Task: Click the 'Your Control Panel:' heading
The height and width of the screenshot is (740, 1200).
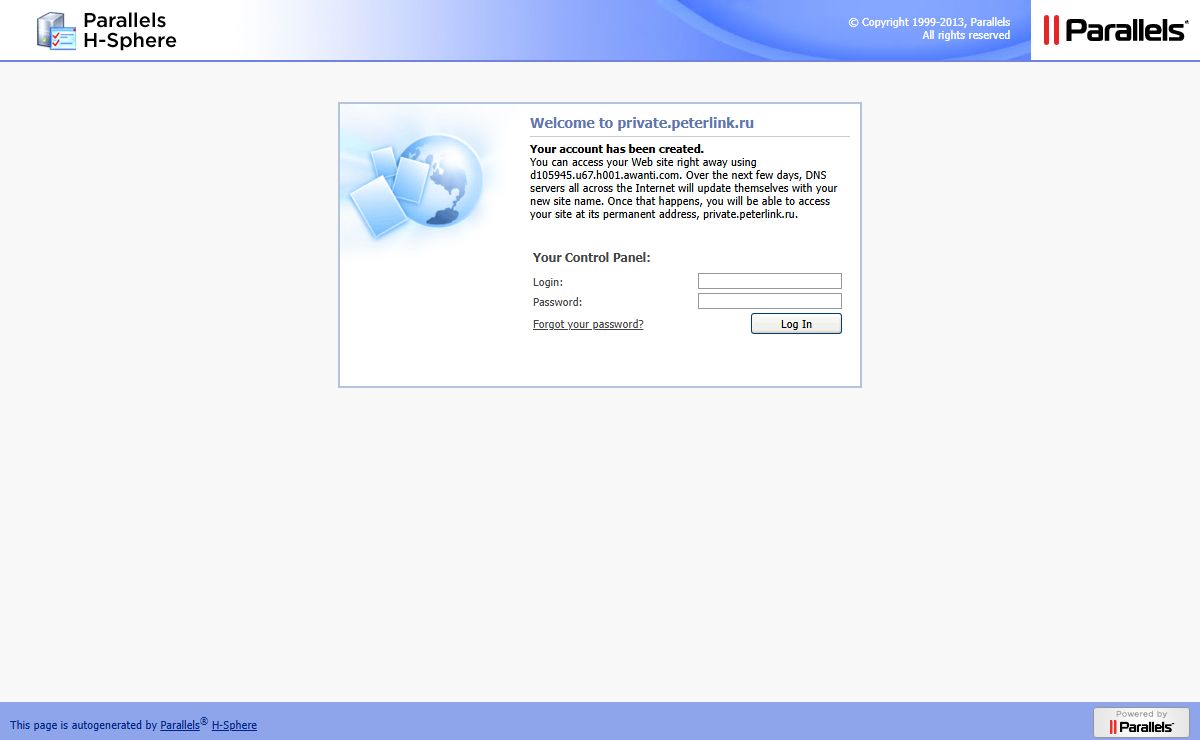Action: (592, 257)
